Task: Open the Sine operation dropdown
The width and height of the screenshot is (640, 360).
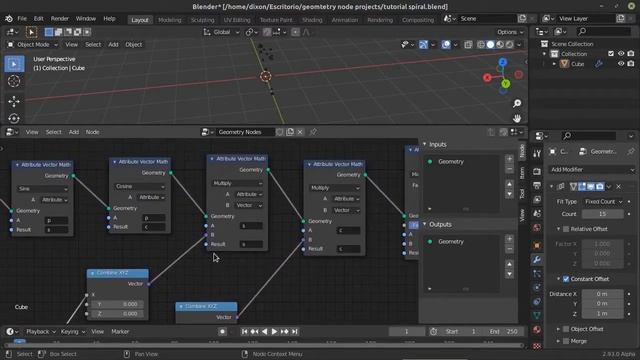Action: (x=43, y=189)
